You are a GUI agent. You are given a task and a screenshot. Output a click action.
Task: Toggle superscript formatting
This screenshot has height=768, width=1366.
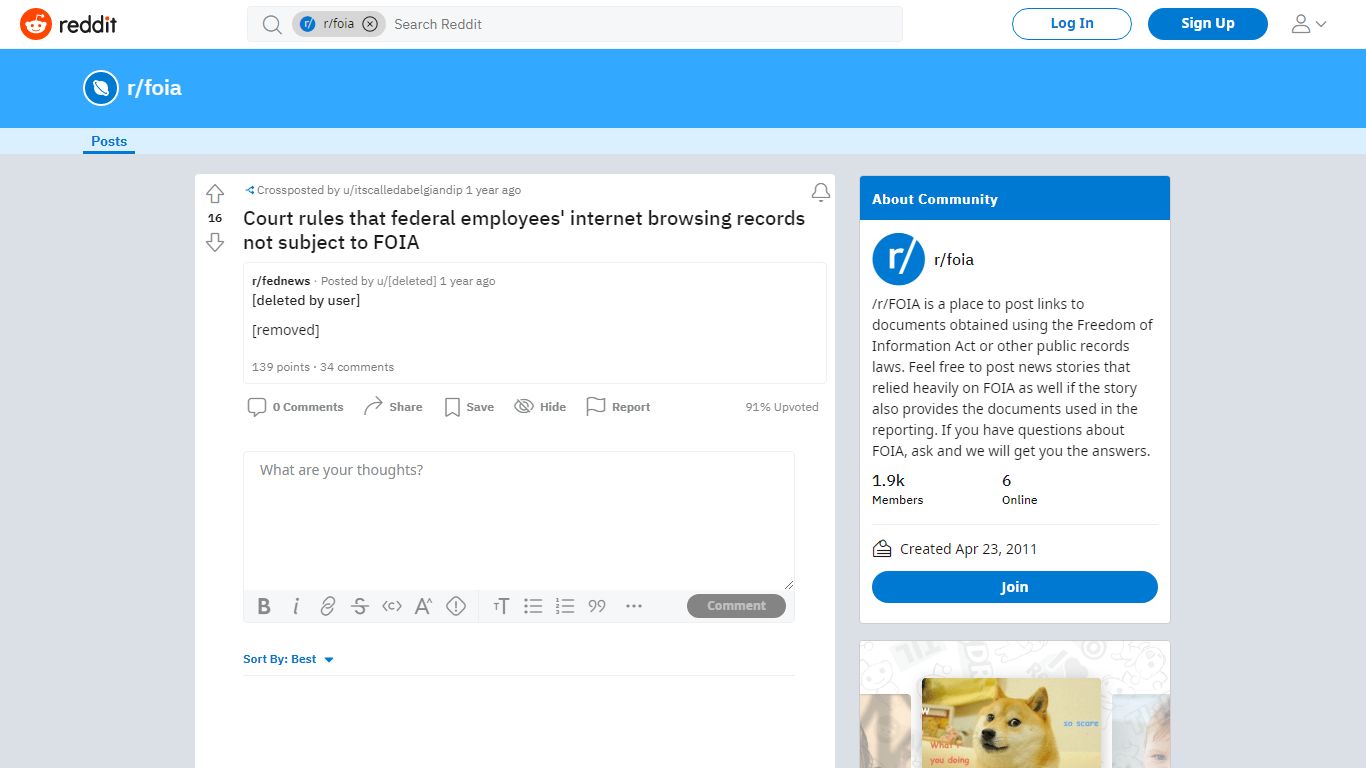coord(424,606)
